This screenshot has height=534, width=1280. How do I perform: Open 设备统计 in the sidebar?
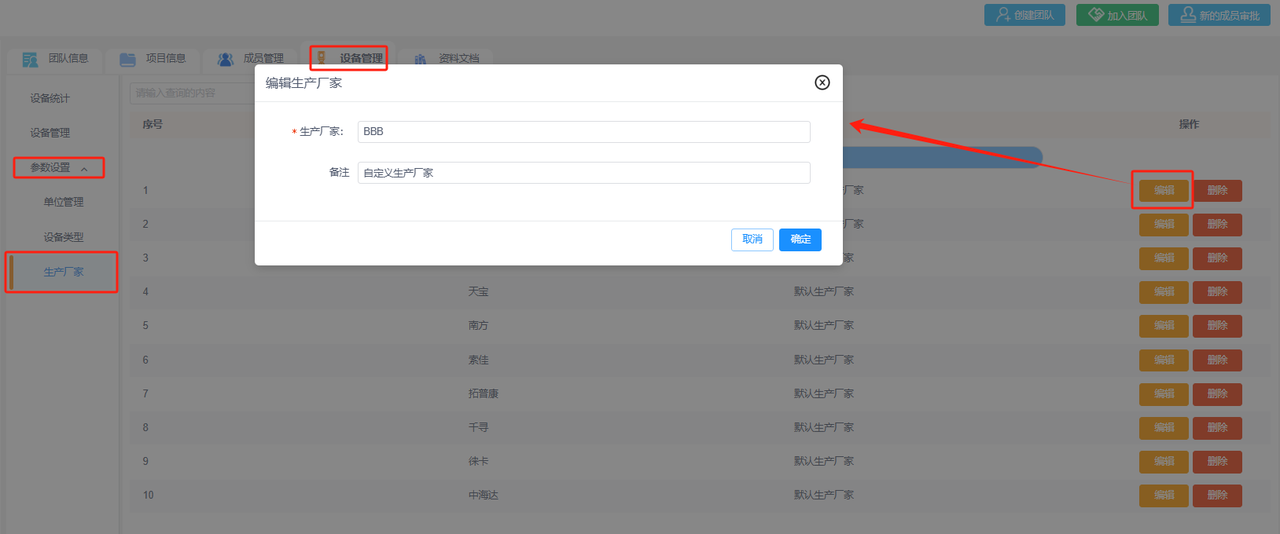50,99
